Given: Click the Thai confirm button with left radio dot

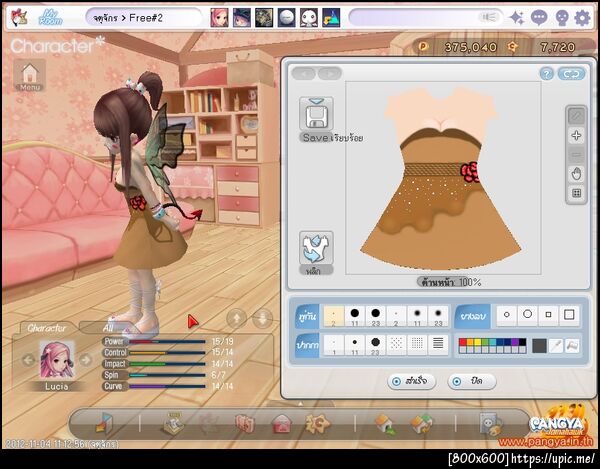Looking at the screenshot, I should pyautogui.click(x=411, y=381).
